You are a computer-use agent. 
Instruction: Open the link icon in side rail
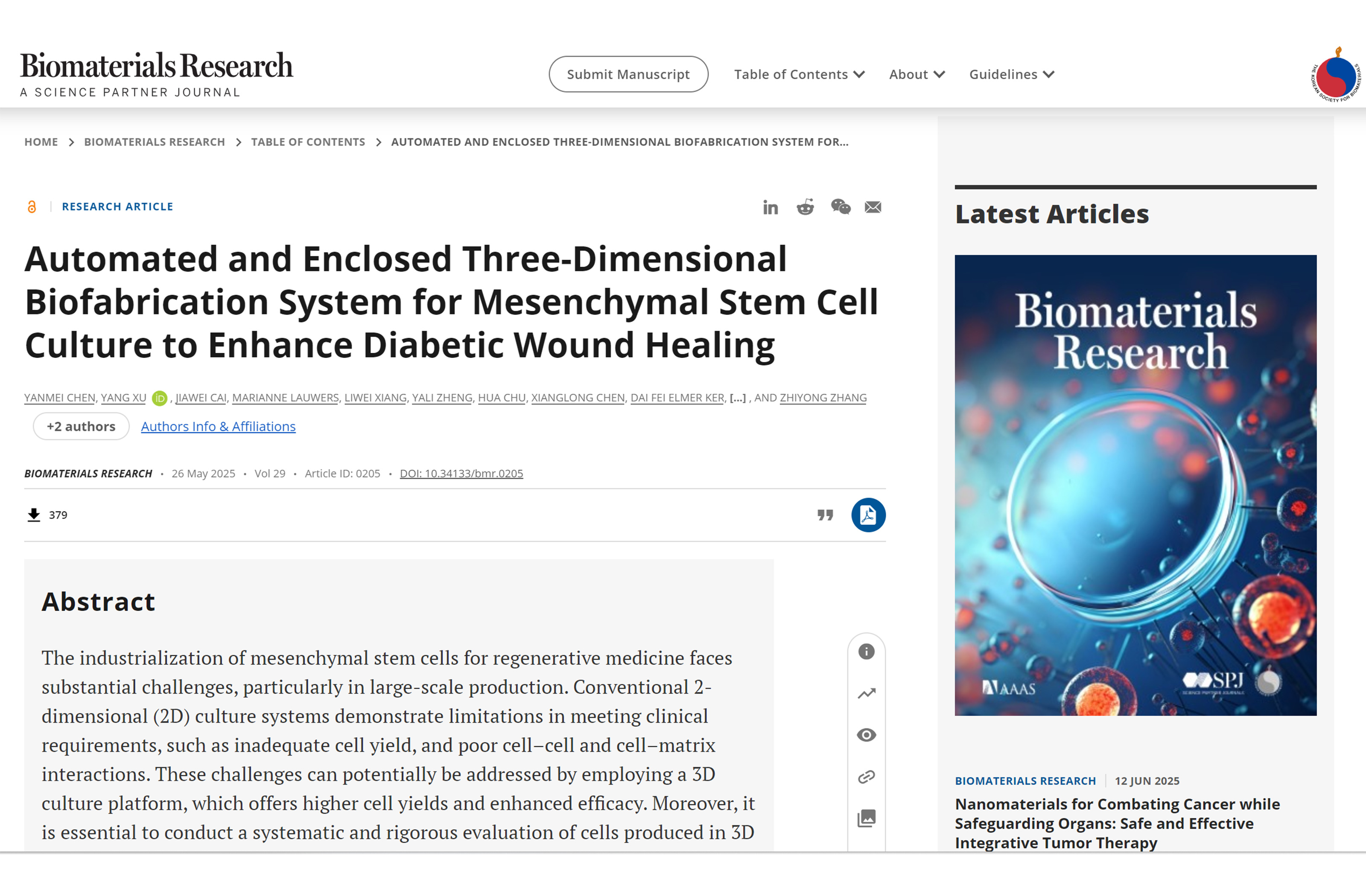click(866, 777)
